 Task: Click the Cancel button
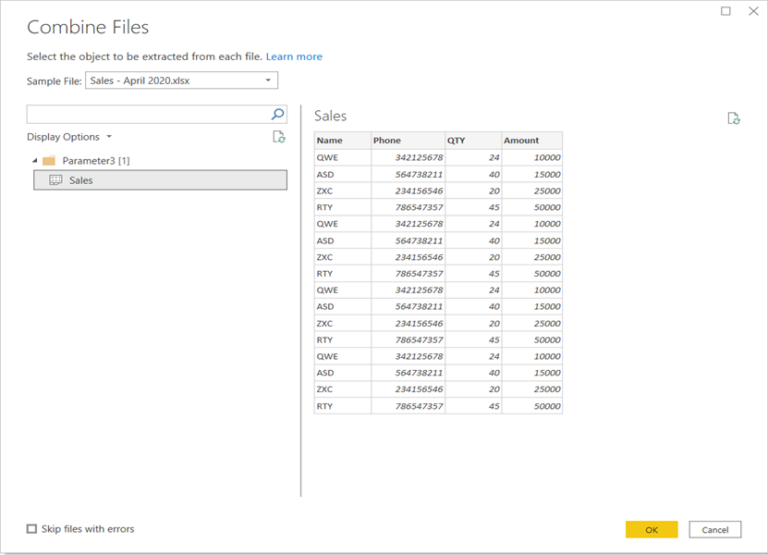715,529
